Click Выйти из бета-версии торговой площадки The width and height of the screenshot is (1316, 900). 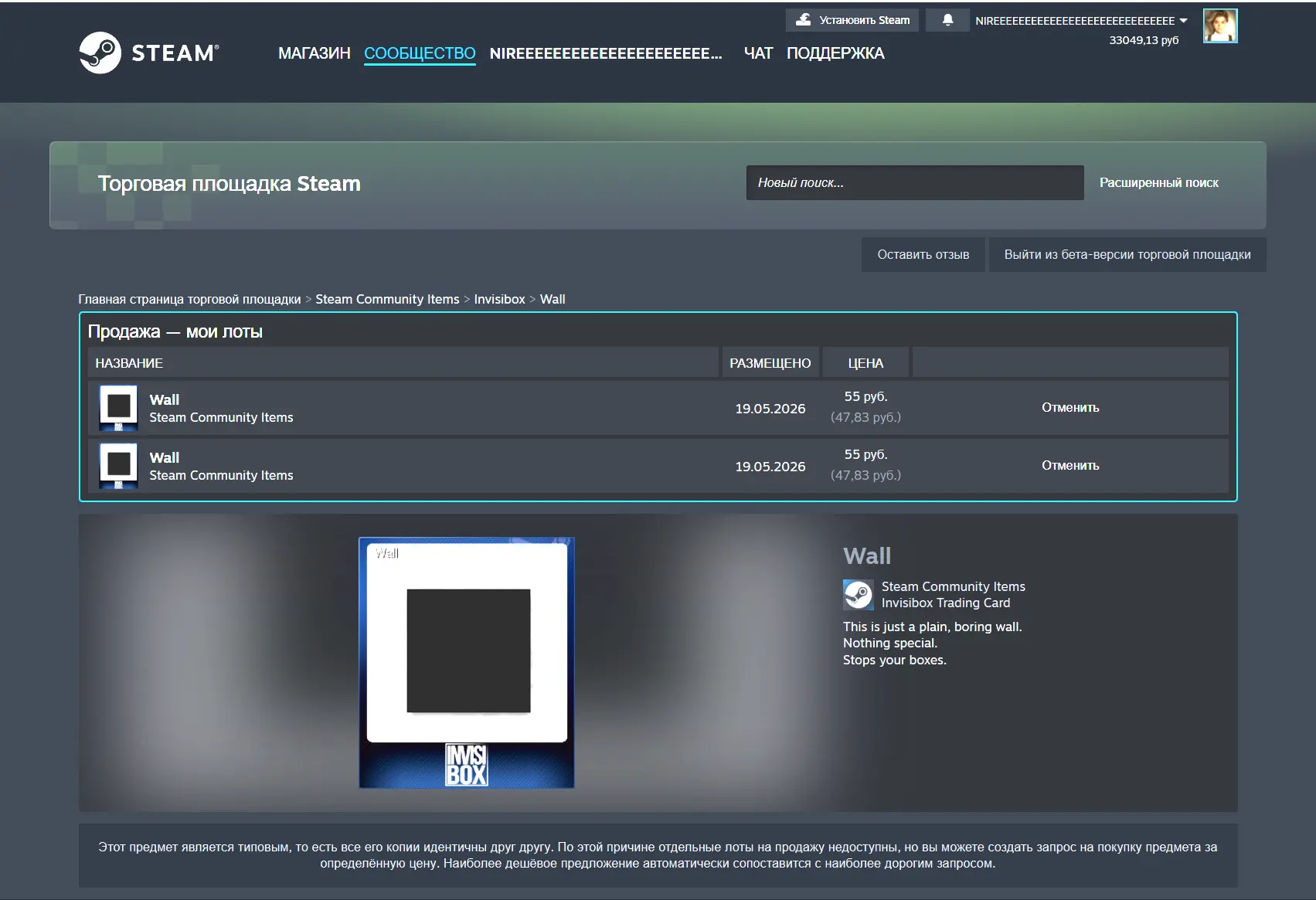click(x=1127, y=254)
